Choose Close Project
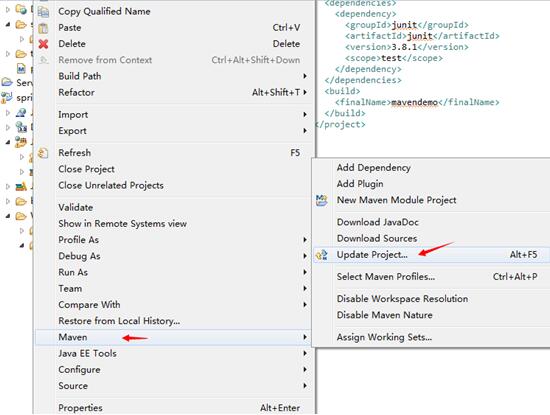 (174, 169)
